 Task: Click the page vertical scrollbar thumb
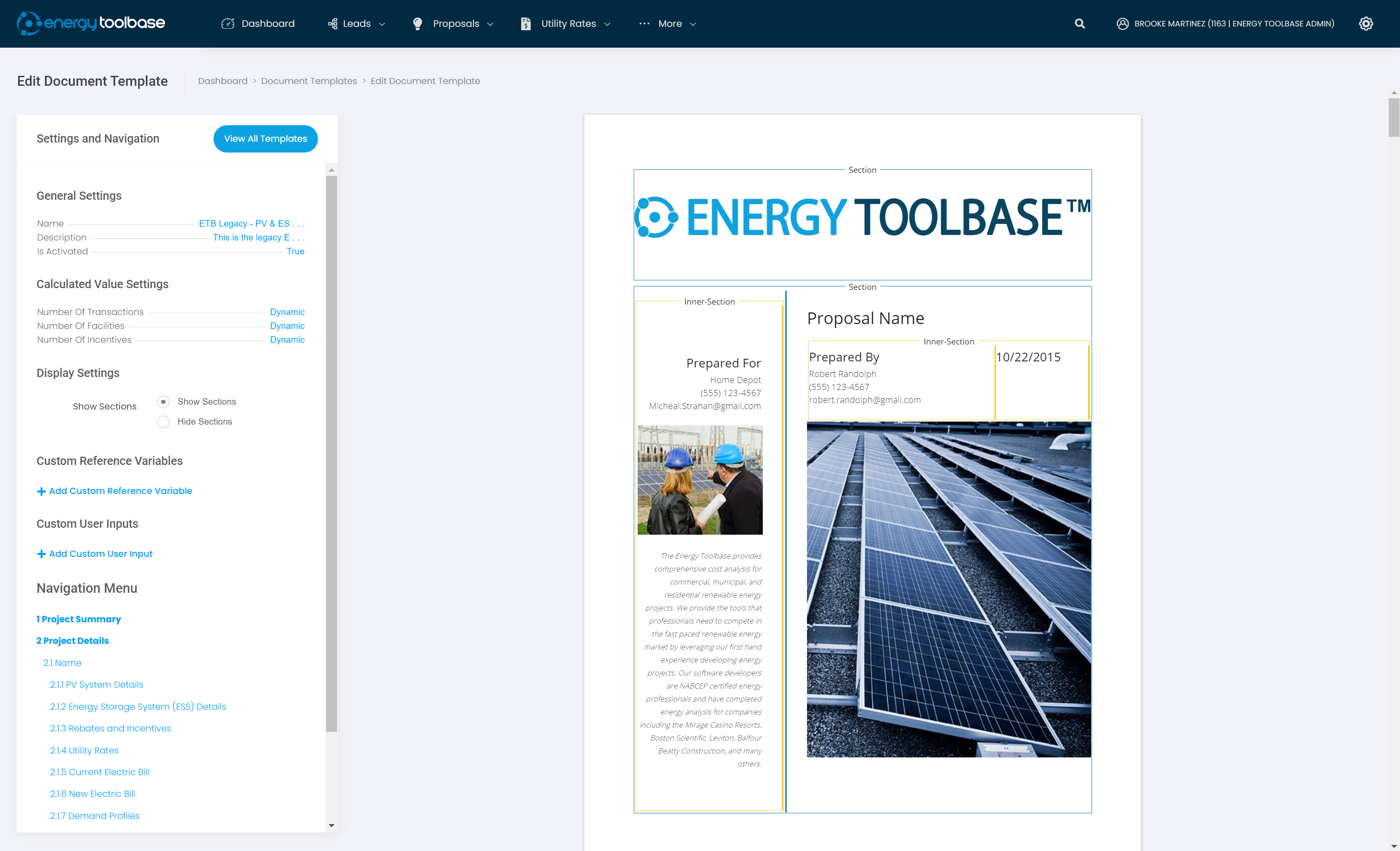pyautogui.click(x=1394, y=117)
